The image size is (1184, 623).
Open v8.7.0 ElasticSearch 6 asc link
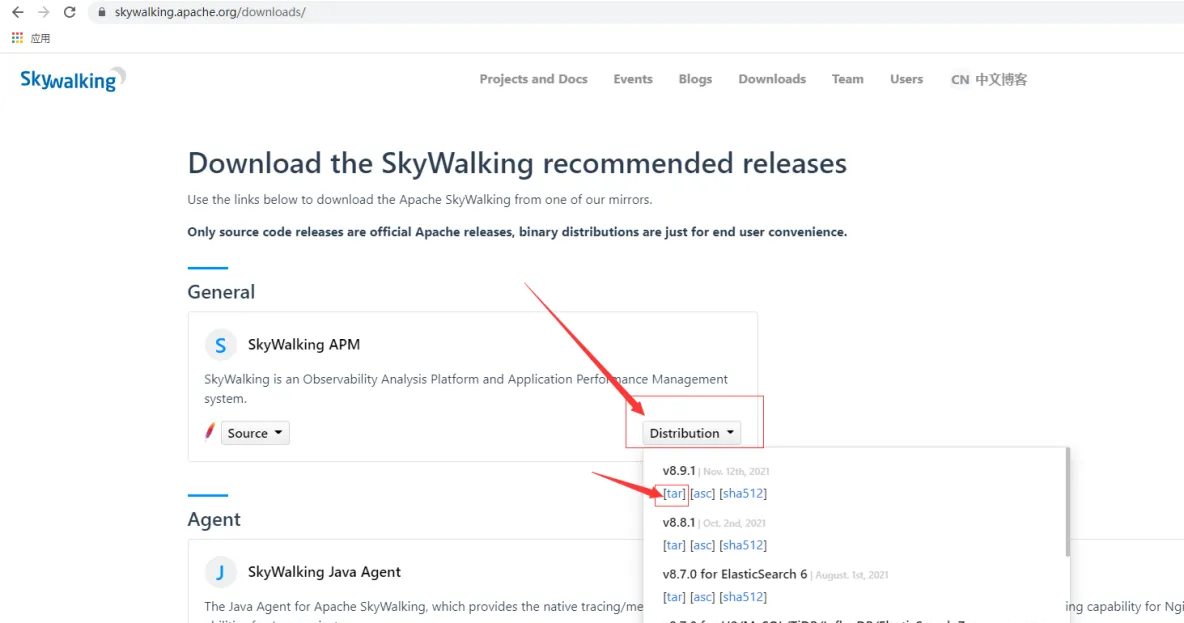pyautogui.click(x=702, y=597)
